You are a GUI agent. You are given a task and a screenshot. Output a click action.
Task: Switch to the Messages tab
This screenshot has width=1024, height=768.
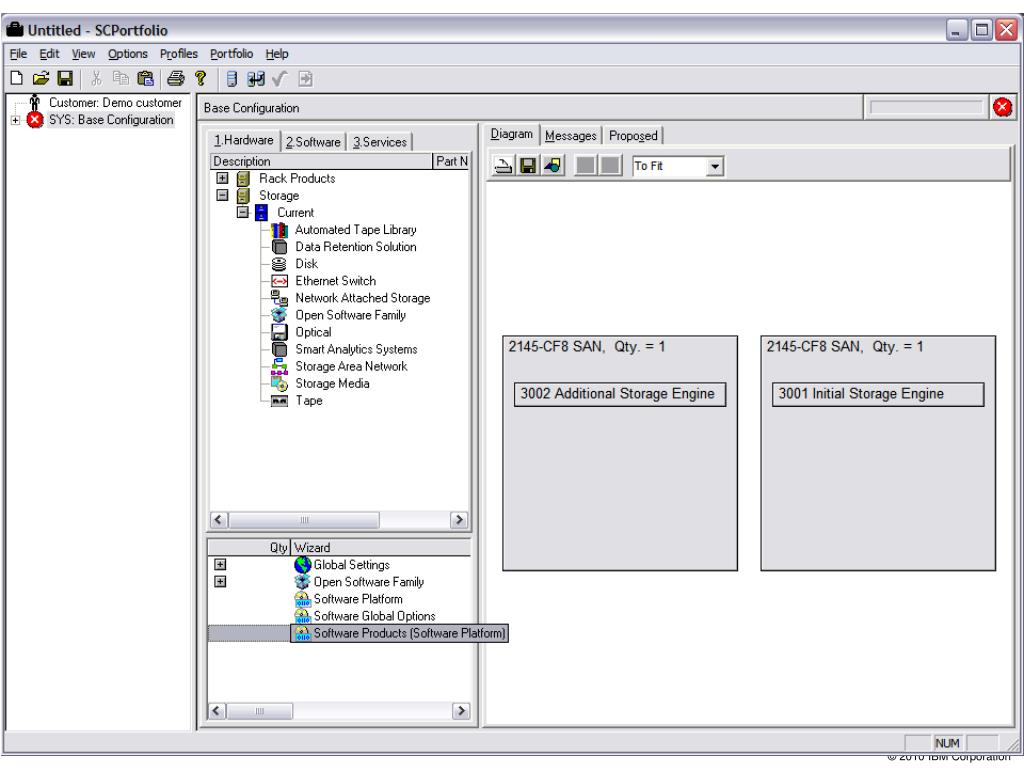click(x=571, y=135)
